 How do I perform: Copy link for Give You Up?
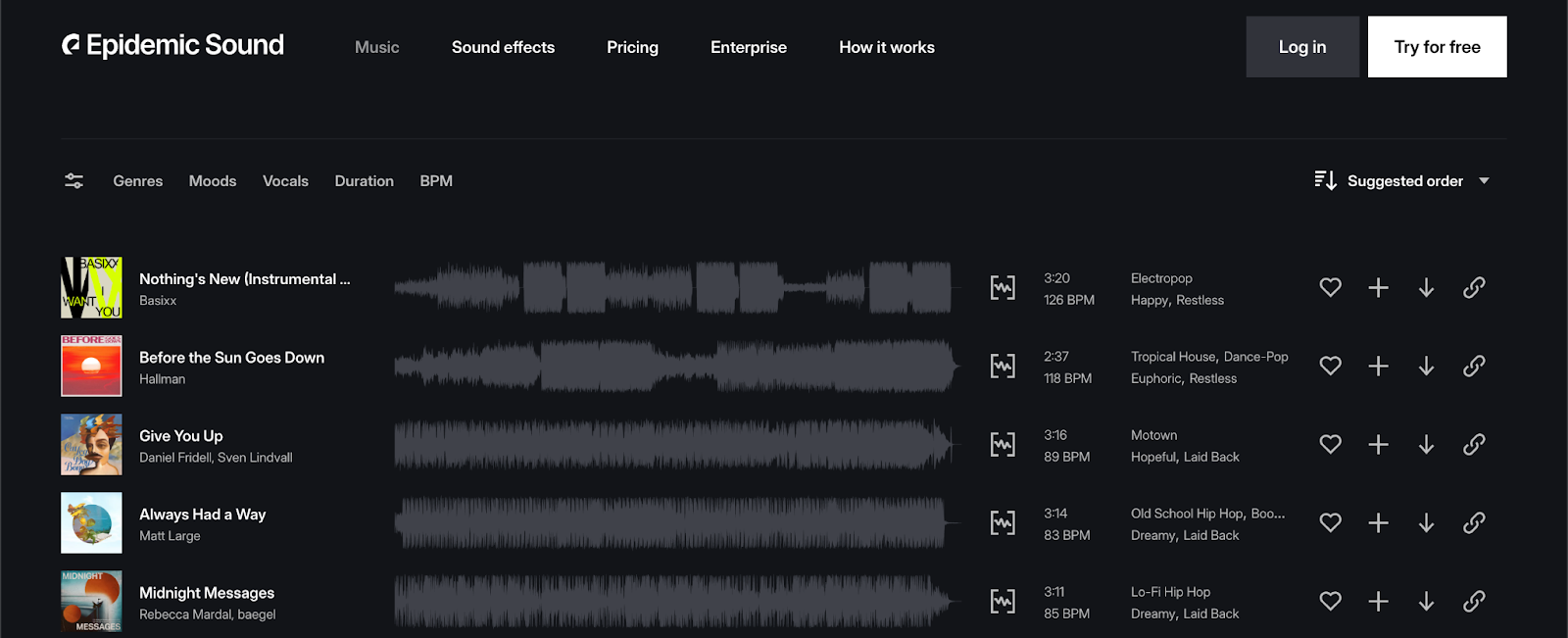[1474, 444]
